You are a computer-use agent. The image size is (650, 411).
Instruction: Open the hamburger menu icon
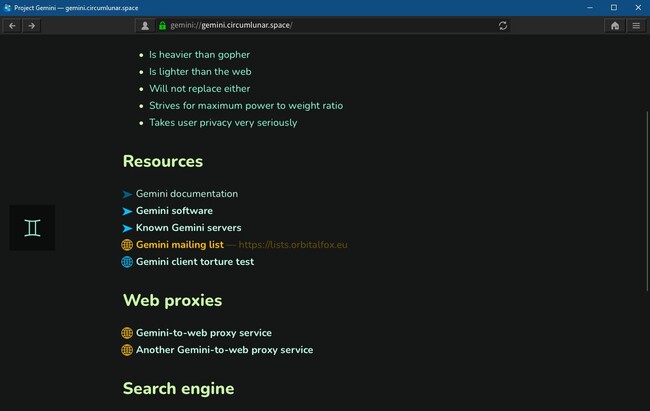[636, 26]
